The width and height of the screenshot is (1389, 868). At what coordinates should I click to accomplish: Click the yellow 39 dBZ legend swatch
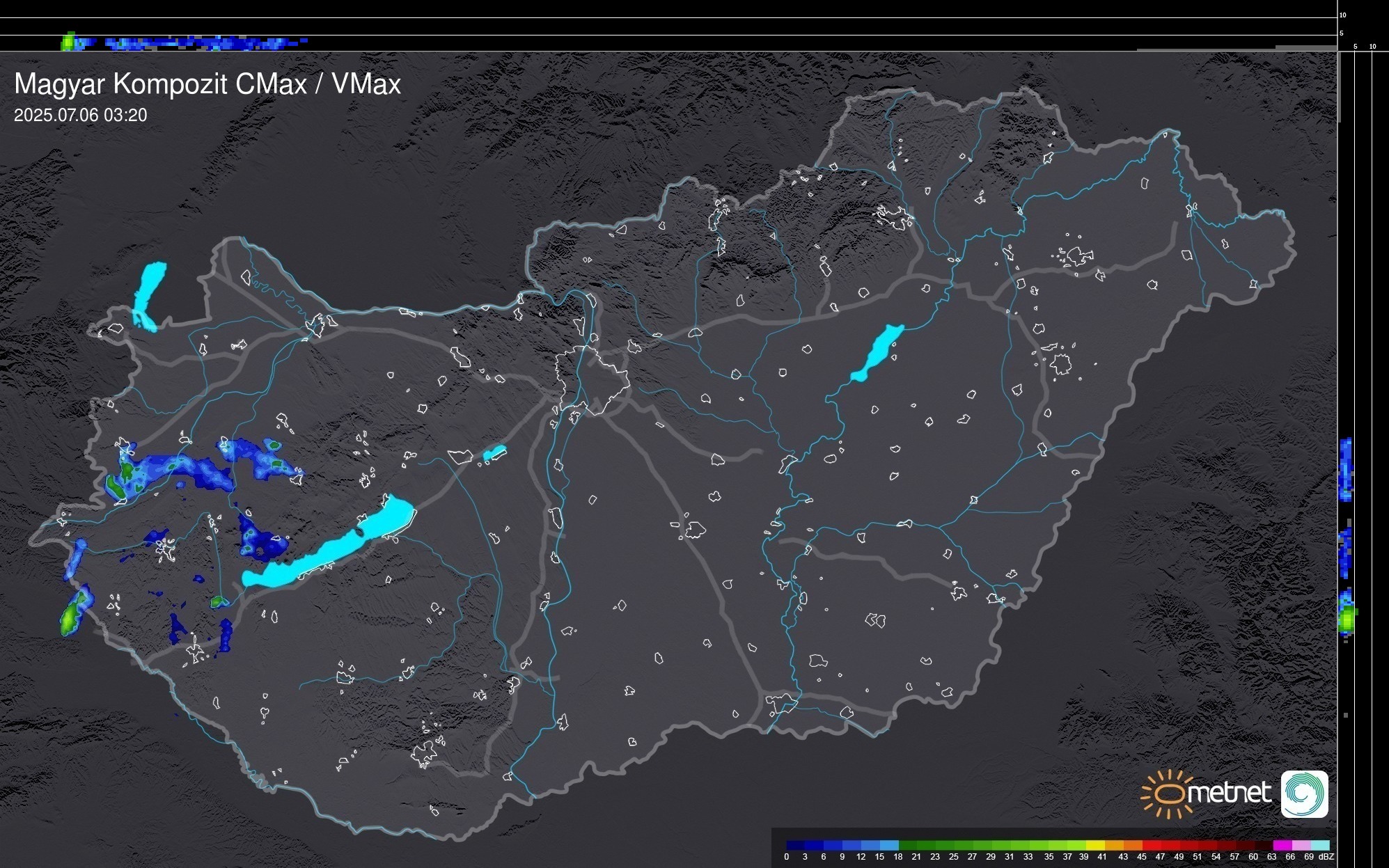[1094, 845]
